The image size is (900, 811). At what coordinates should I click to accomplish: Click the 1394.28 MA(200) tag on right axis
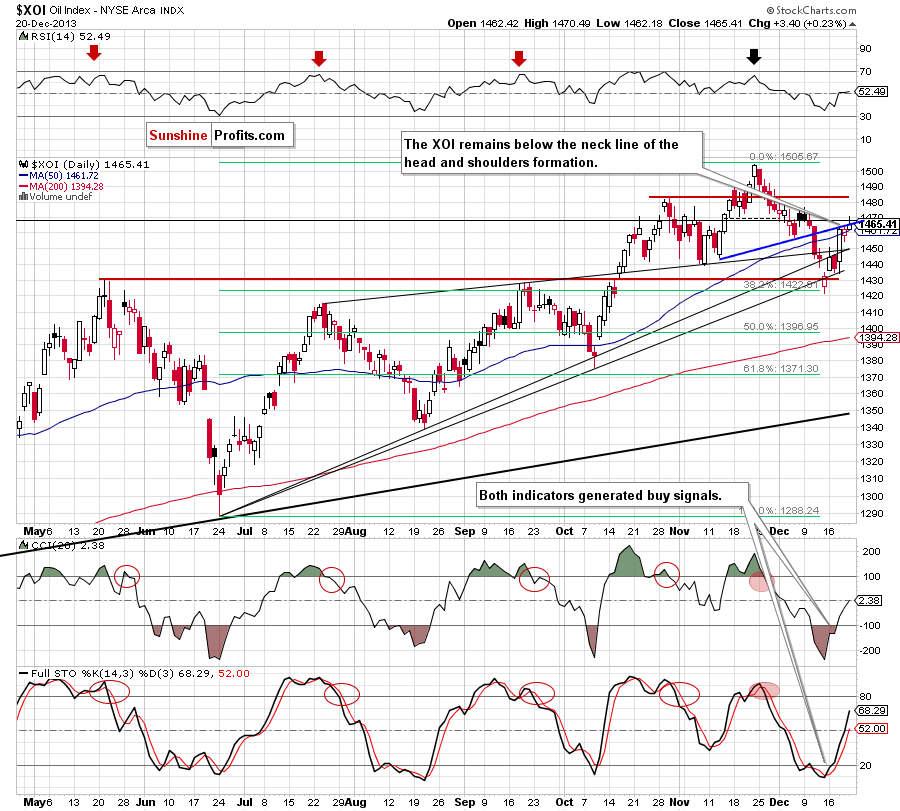(x=877, y=337)
